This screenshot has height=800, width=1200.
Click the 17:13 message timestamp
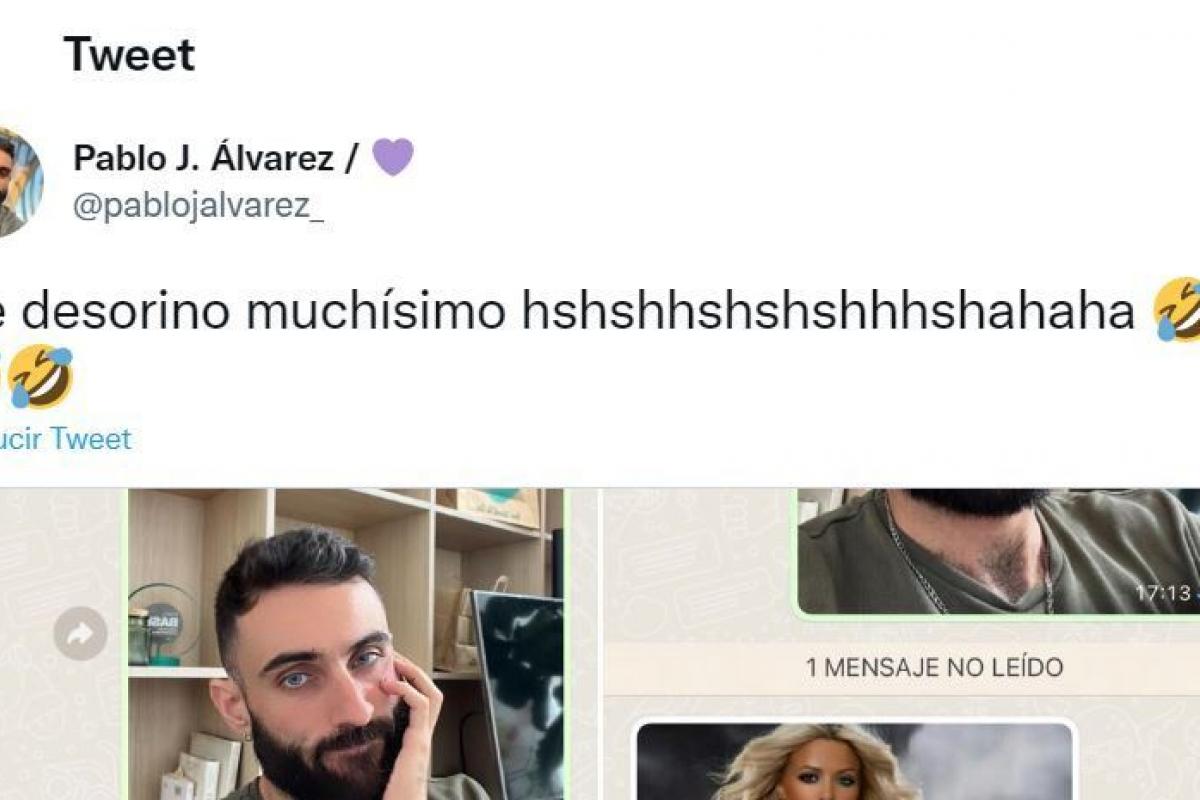pos(1162,593)
